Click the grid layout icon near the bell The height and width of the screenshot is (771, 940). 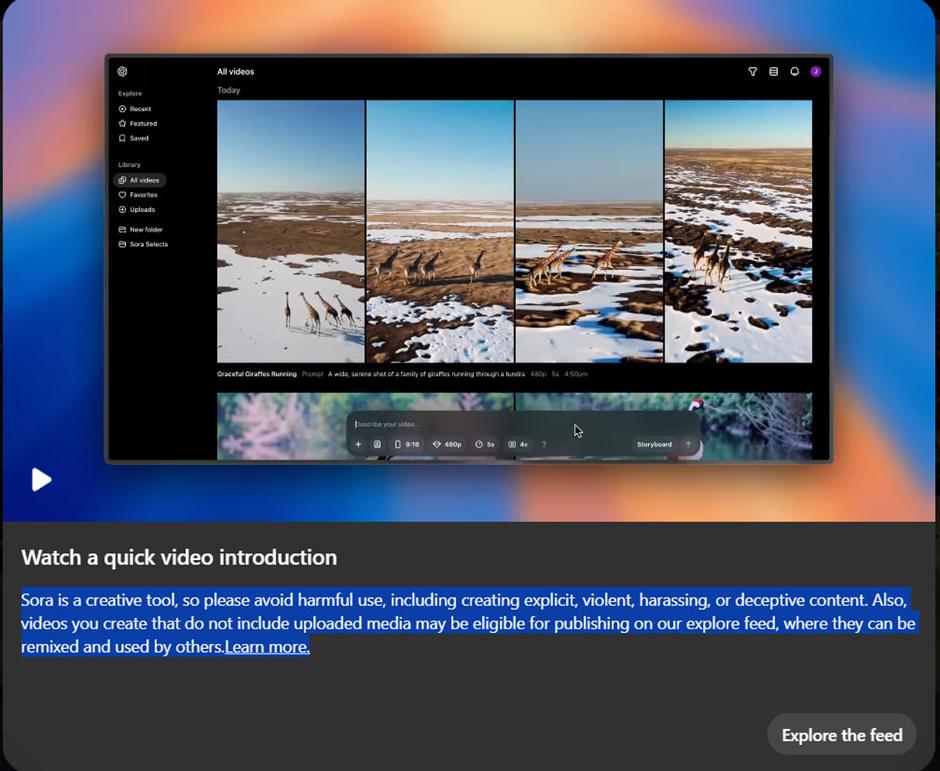point(773,72)
